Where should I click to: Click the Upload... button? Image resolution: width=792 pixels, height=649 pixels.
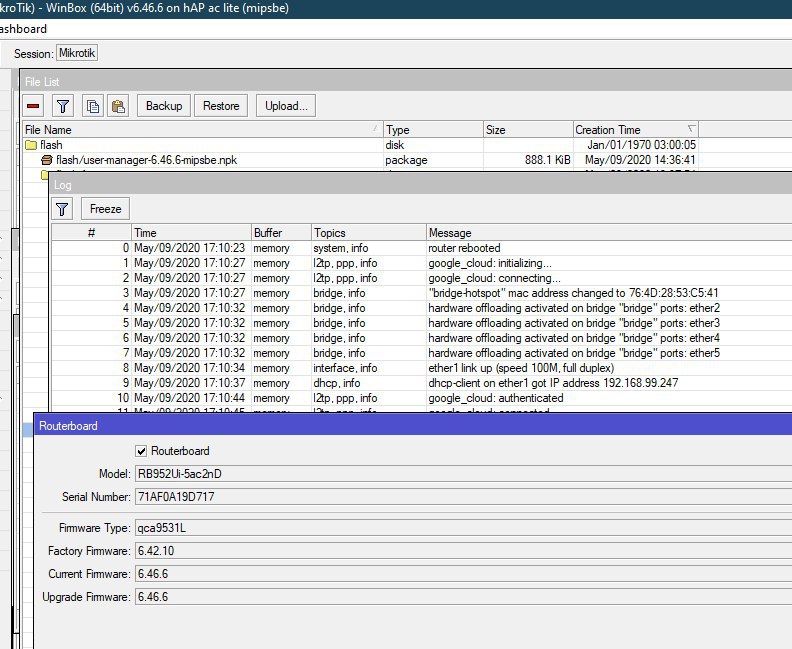[x=286, y=106]
